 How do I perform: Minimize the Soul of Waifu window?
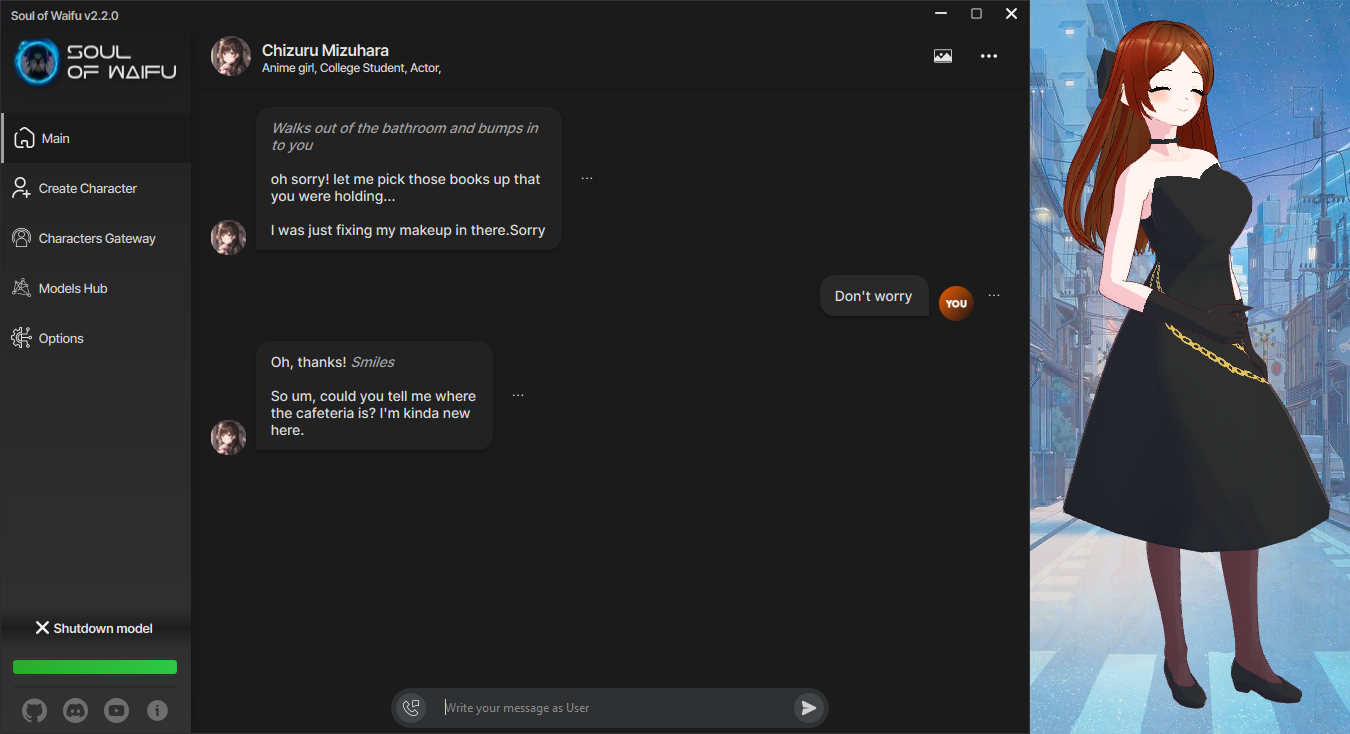click(x=940, y=14)
